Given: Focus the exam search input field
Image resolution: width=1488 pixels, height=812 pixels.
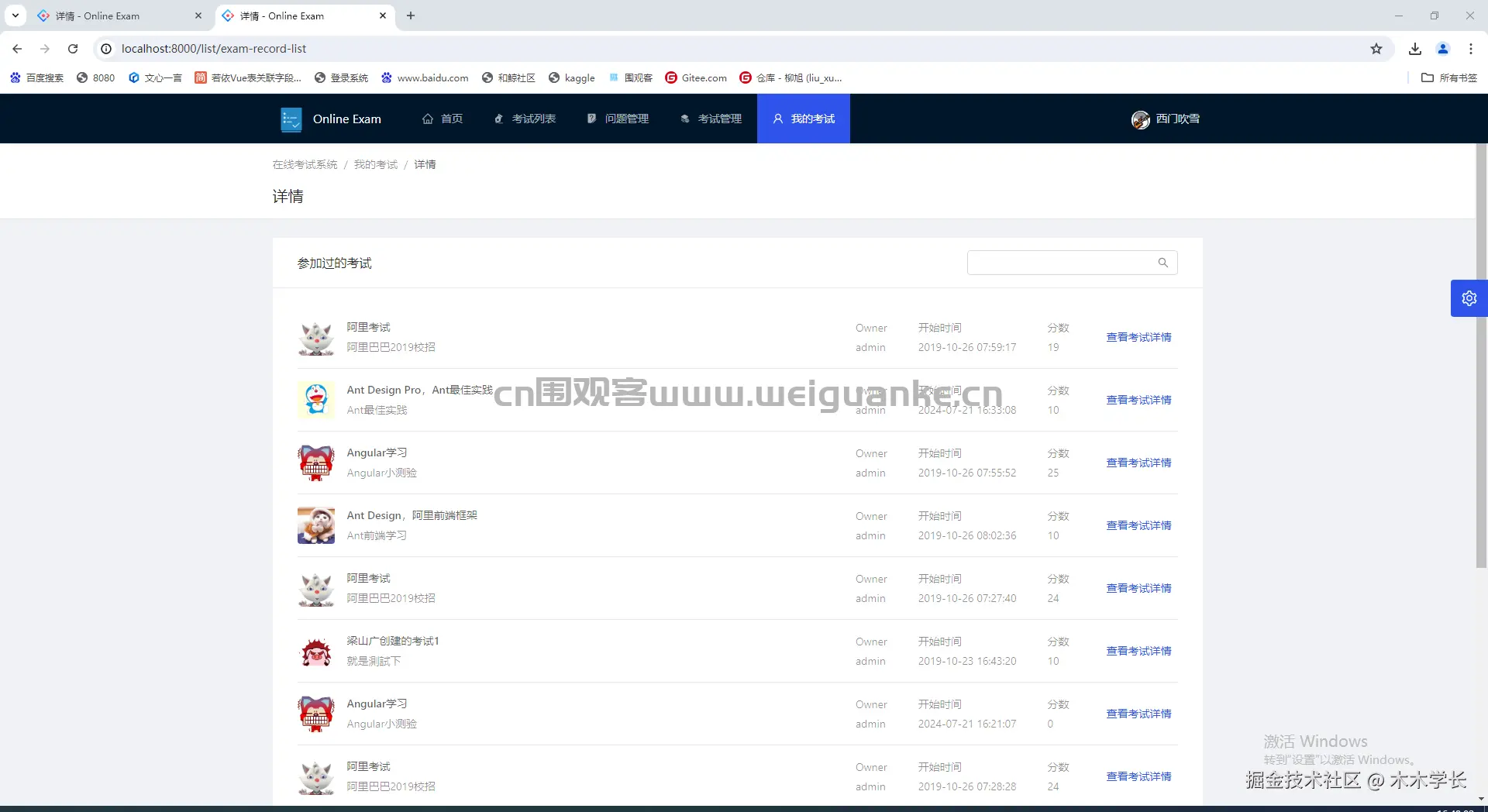Looking at the screenshot, I should click(1073, 263).
